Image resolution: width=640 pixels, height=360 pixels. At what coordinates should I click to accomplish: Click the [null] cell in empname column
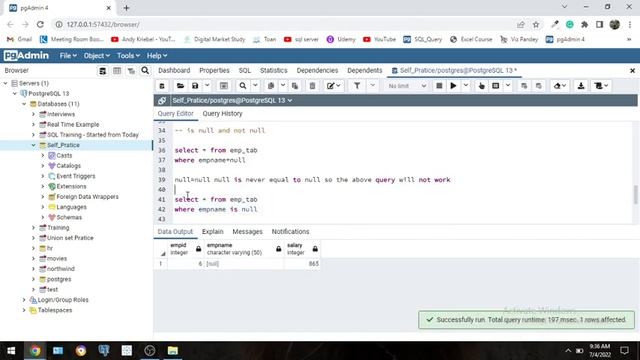(243, 264)
